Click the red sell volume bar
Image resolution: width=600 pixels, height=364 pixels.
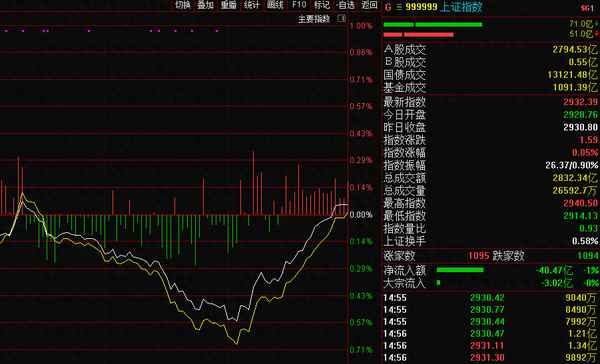(419, 35)
